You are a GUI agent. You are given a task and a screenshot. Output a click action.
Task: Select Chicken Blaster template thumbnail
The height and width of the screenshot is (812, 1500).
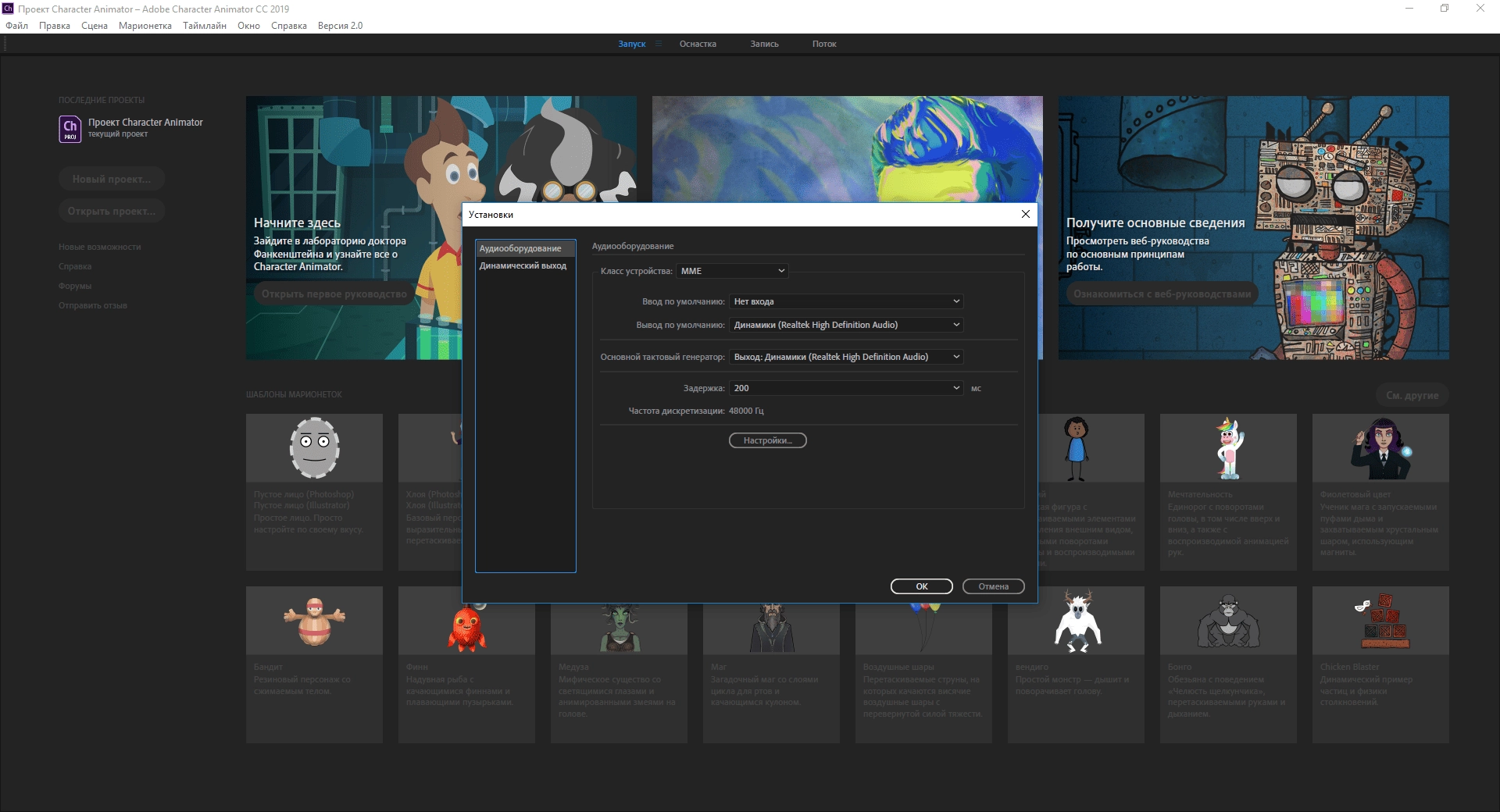[1380, 621]
